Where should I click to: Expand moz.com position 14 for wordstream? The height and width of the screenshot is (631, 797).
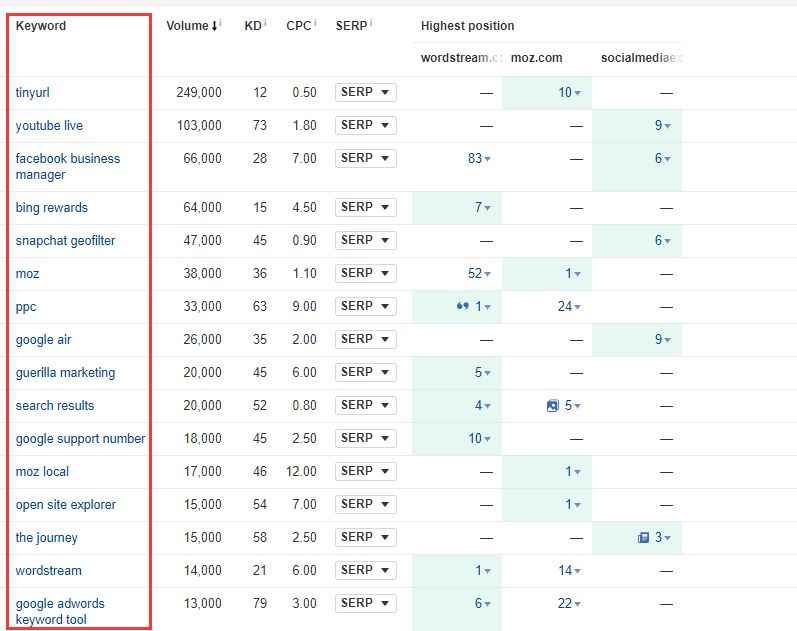coord(569,570)
